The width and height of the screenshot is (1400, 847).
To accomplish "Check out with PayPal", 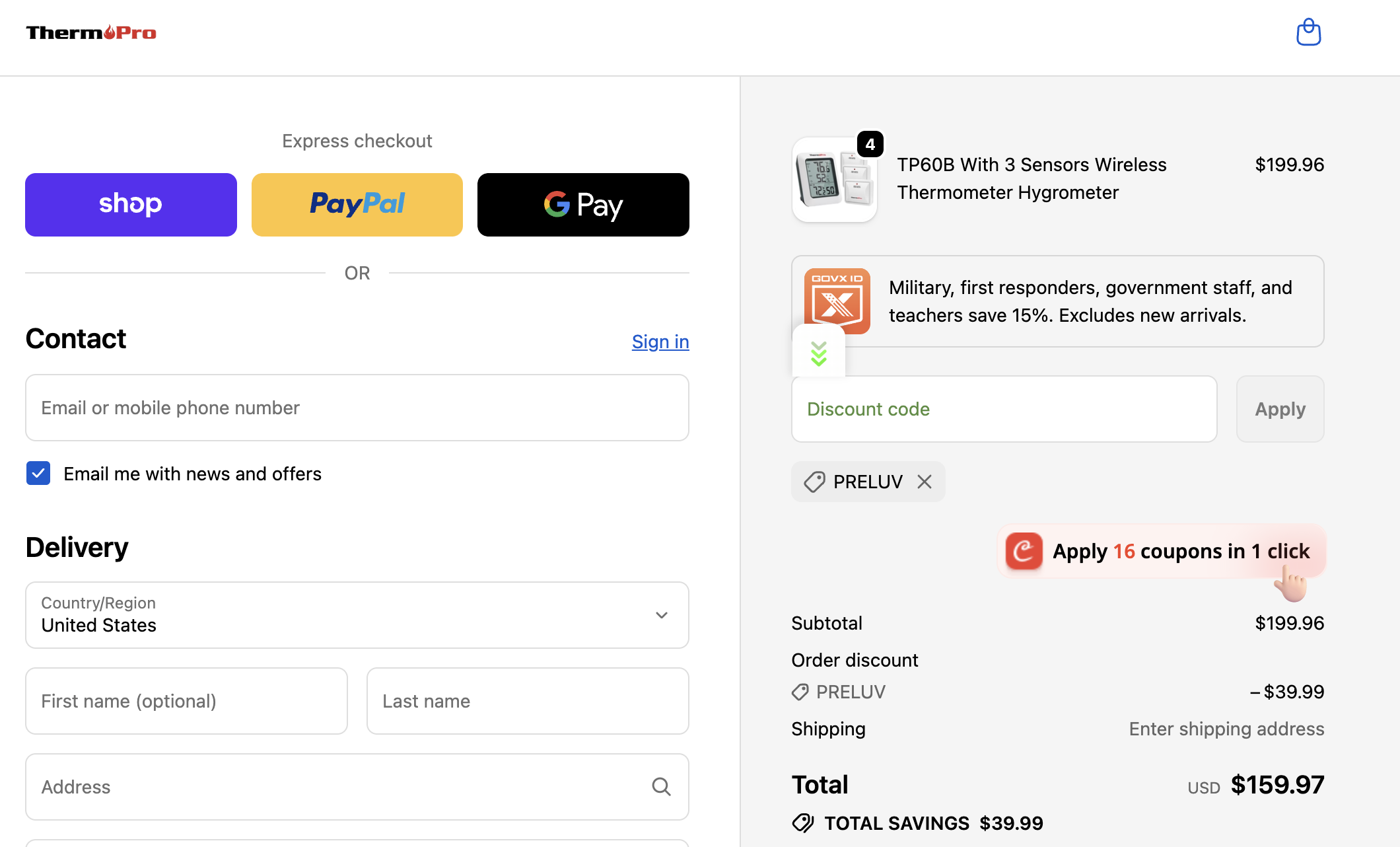I will (357, 205).
